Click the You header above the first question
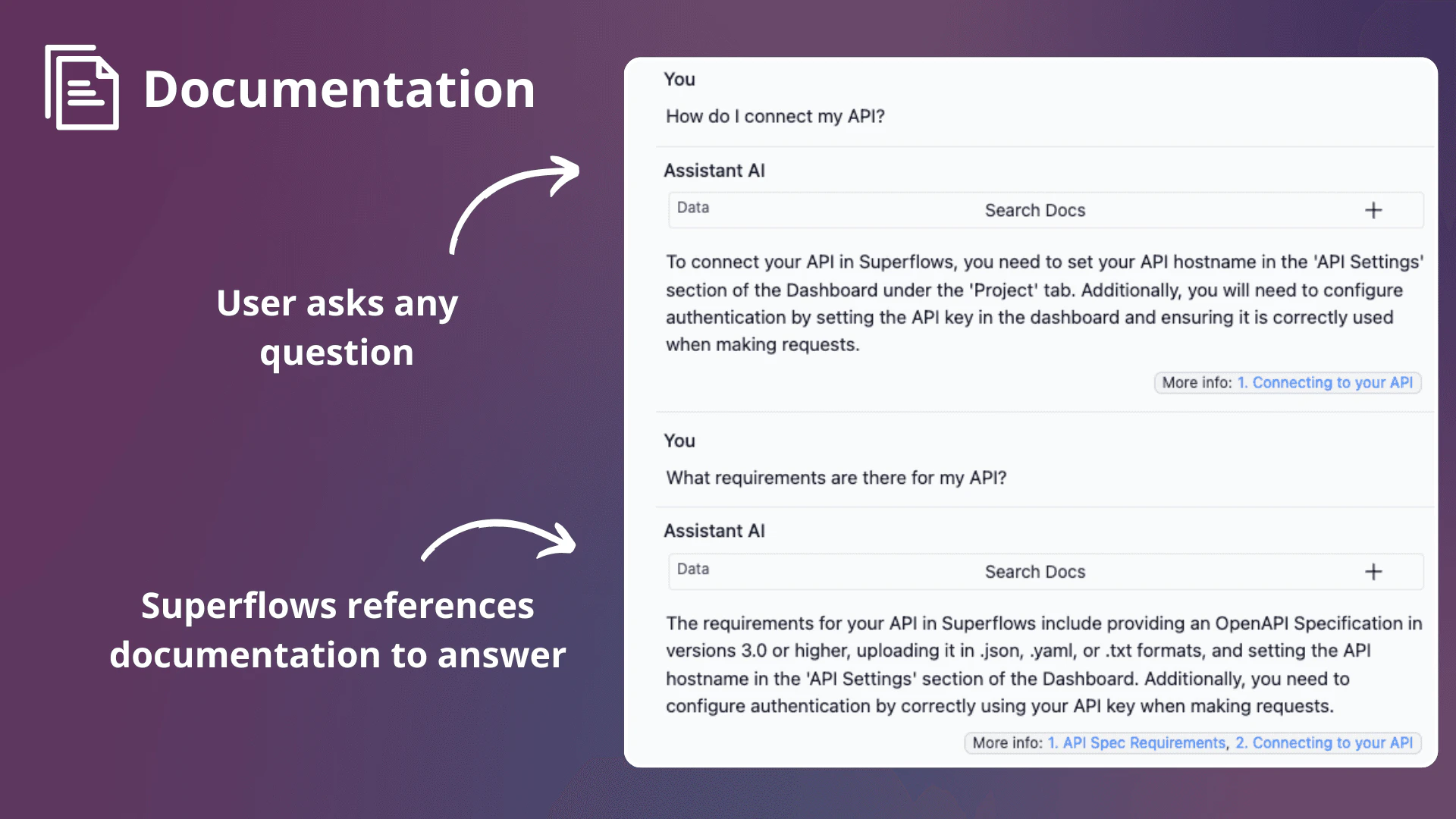 (x=679, y=79)
